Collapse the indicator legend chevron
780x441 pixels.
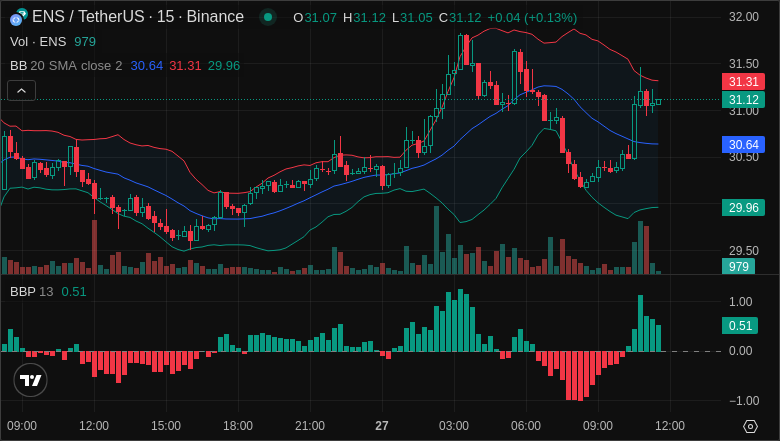click(x=21, y=90)
